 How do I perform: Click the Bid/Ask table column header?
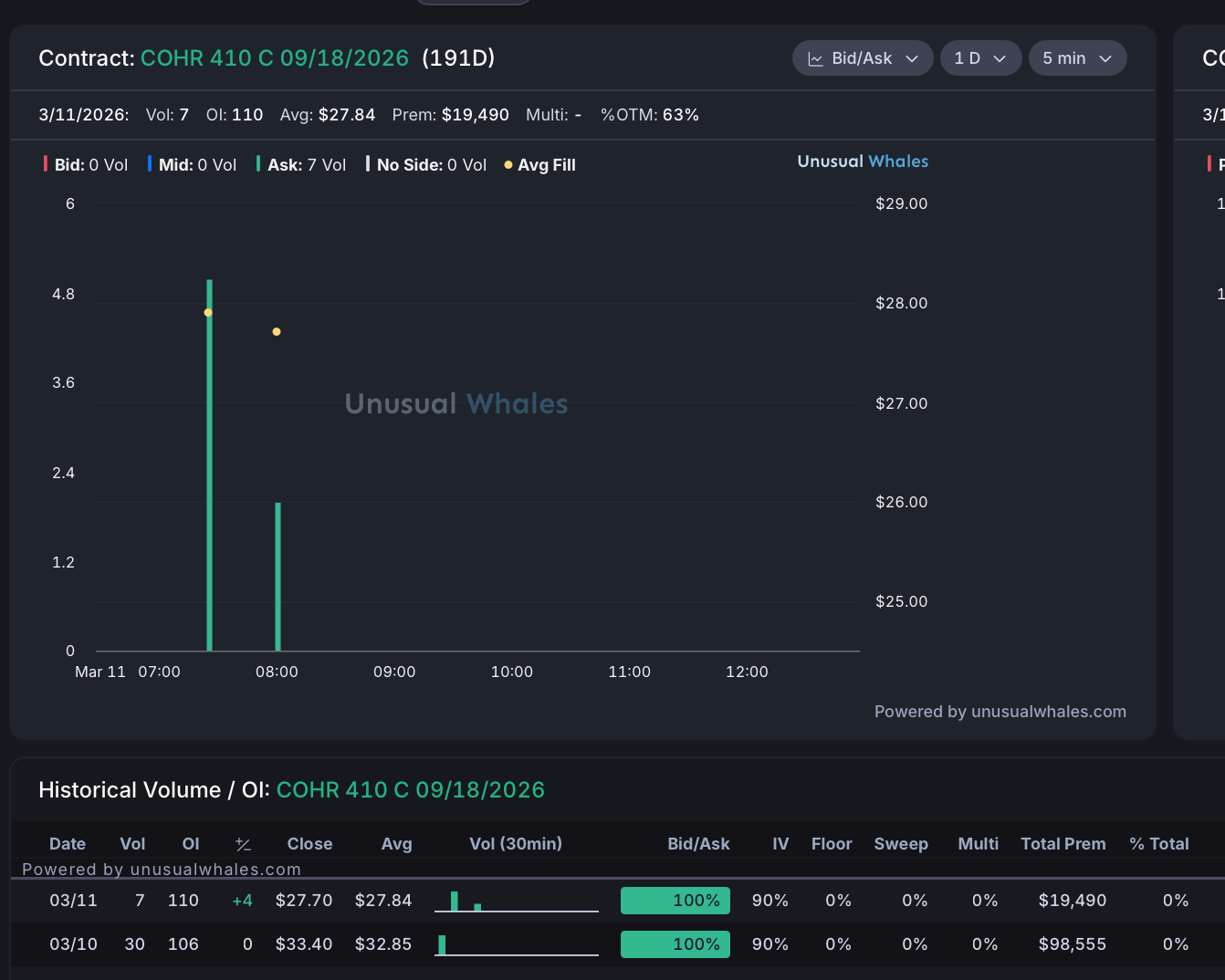click(698, 844)
